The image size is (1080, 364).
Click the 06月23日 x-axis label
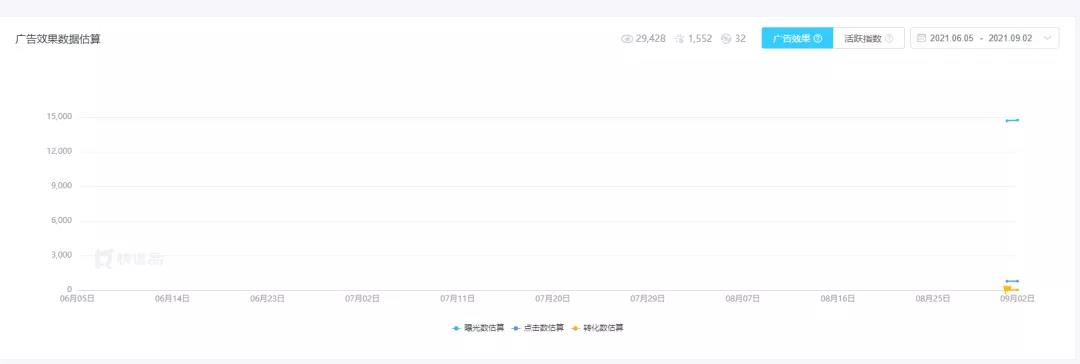pyautogui.click(x=267, y=299)
